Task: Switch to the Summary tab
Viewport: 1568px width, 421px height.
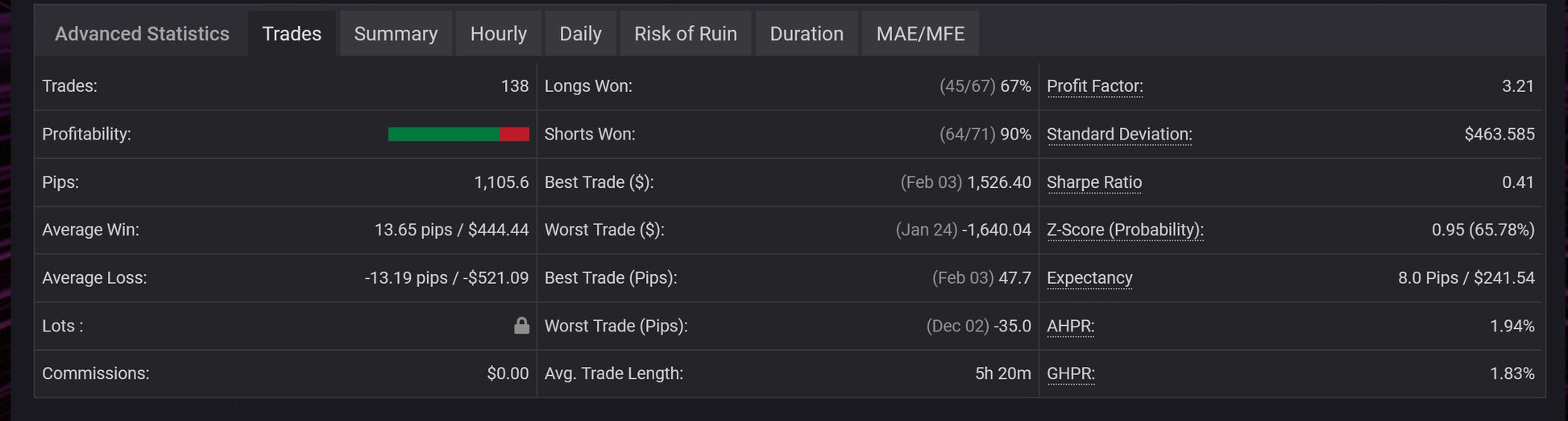Action: [x=396, y=34]
